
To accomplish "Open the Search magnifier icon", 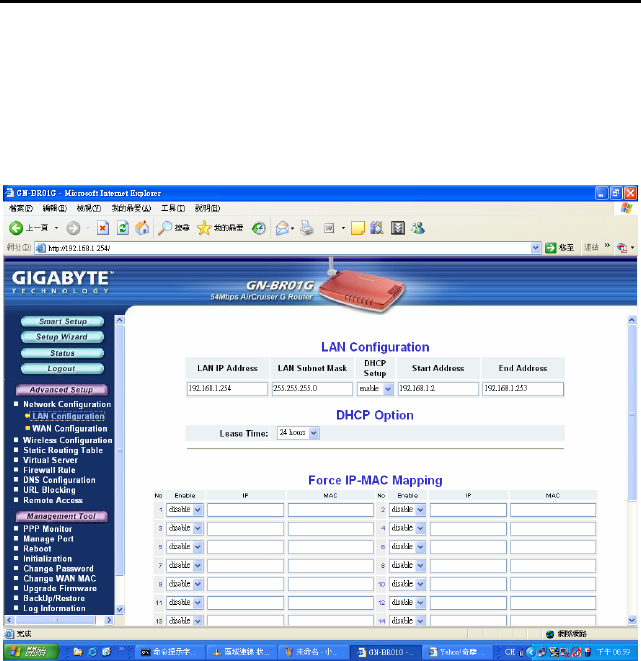I will pos(165,228).
